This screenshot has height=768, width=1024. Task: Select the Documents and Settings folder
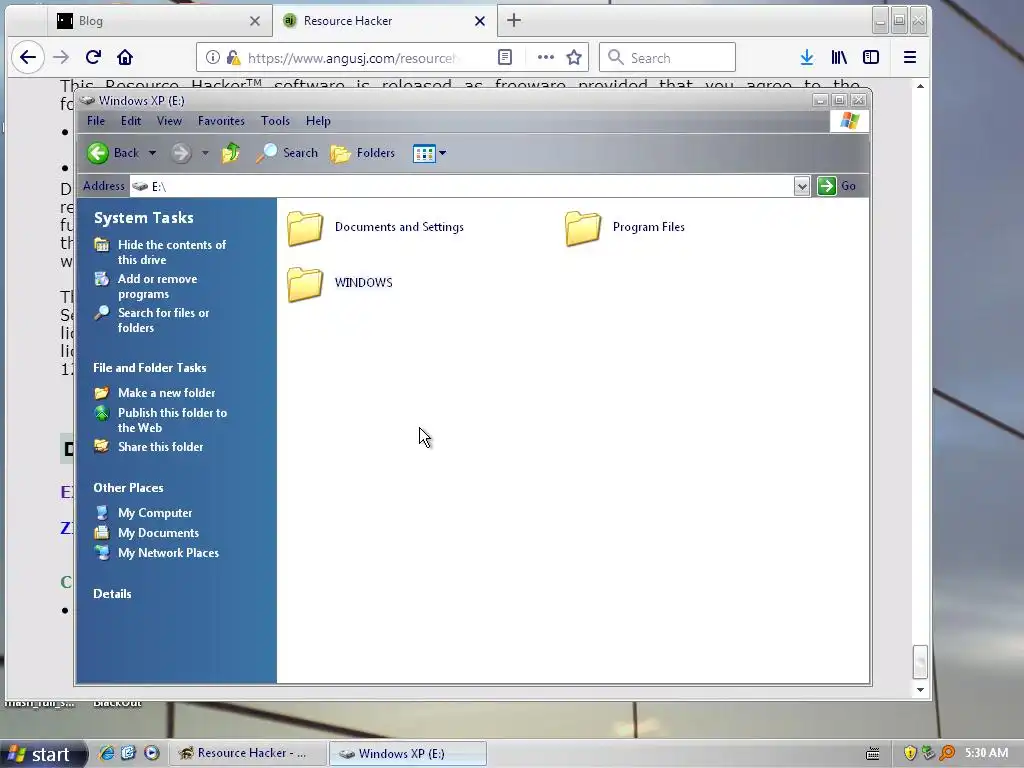coord(376,227)
